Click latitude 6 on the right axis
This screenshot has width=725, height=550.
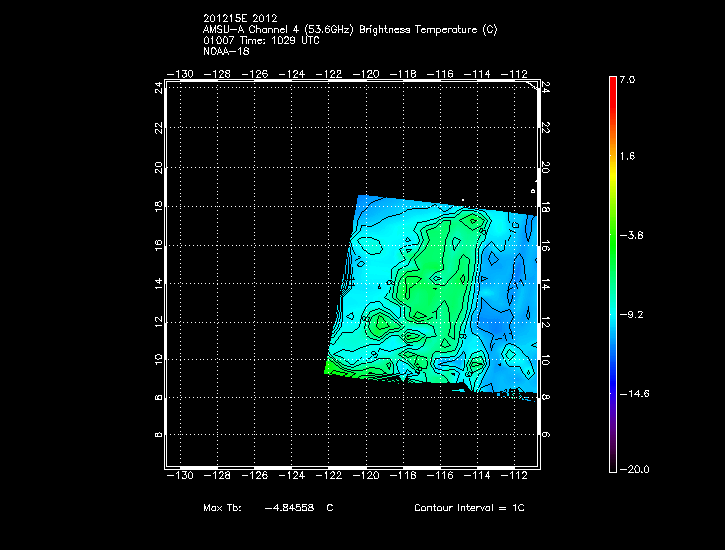coord(545,435)
